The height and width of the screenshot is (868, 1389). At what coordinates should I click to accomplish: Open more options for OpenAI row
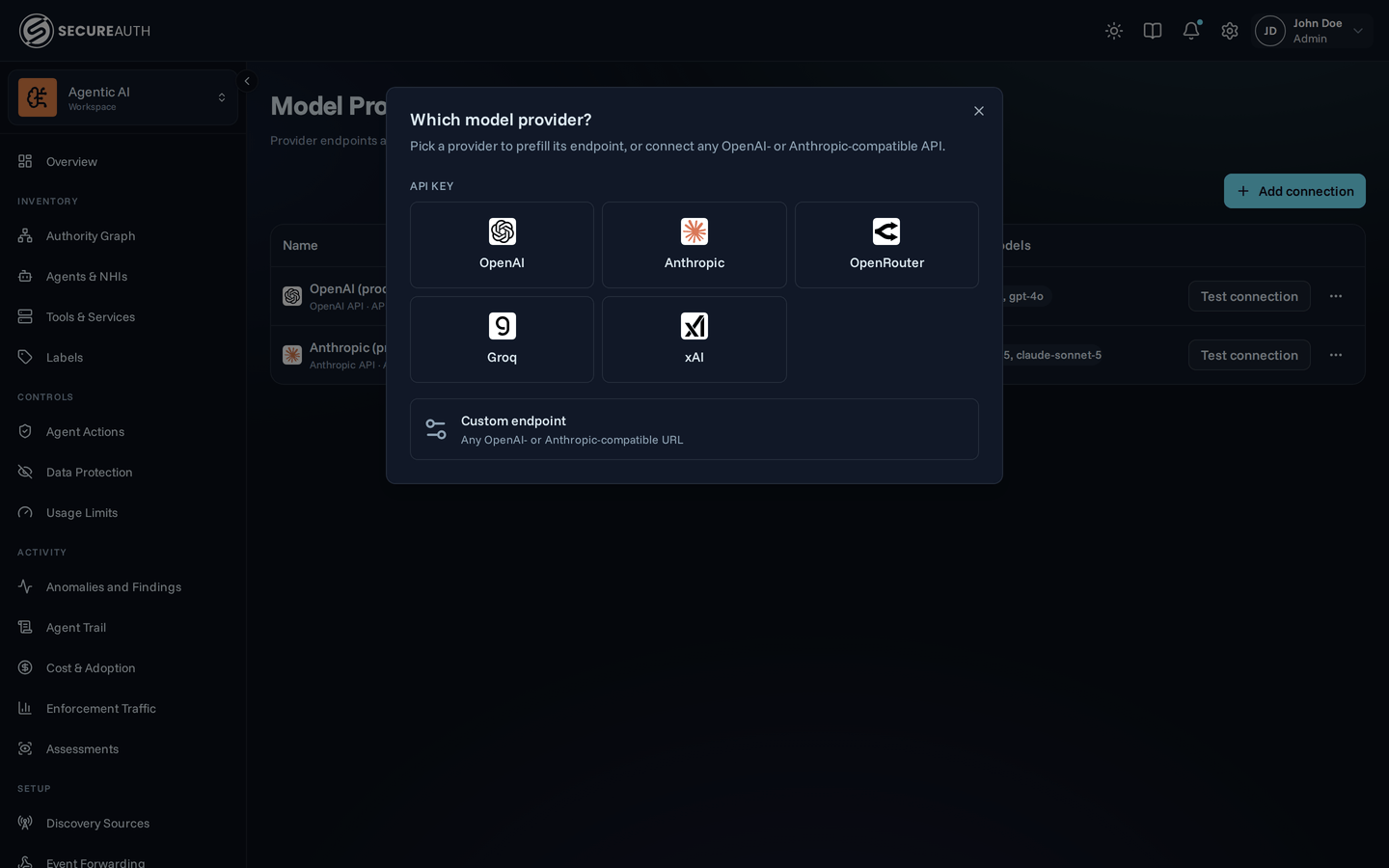coord(1336,296)
